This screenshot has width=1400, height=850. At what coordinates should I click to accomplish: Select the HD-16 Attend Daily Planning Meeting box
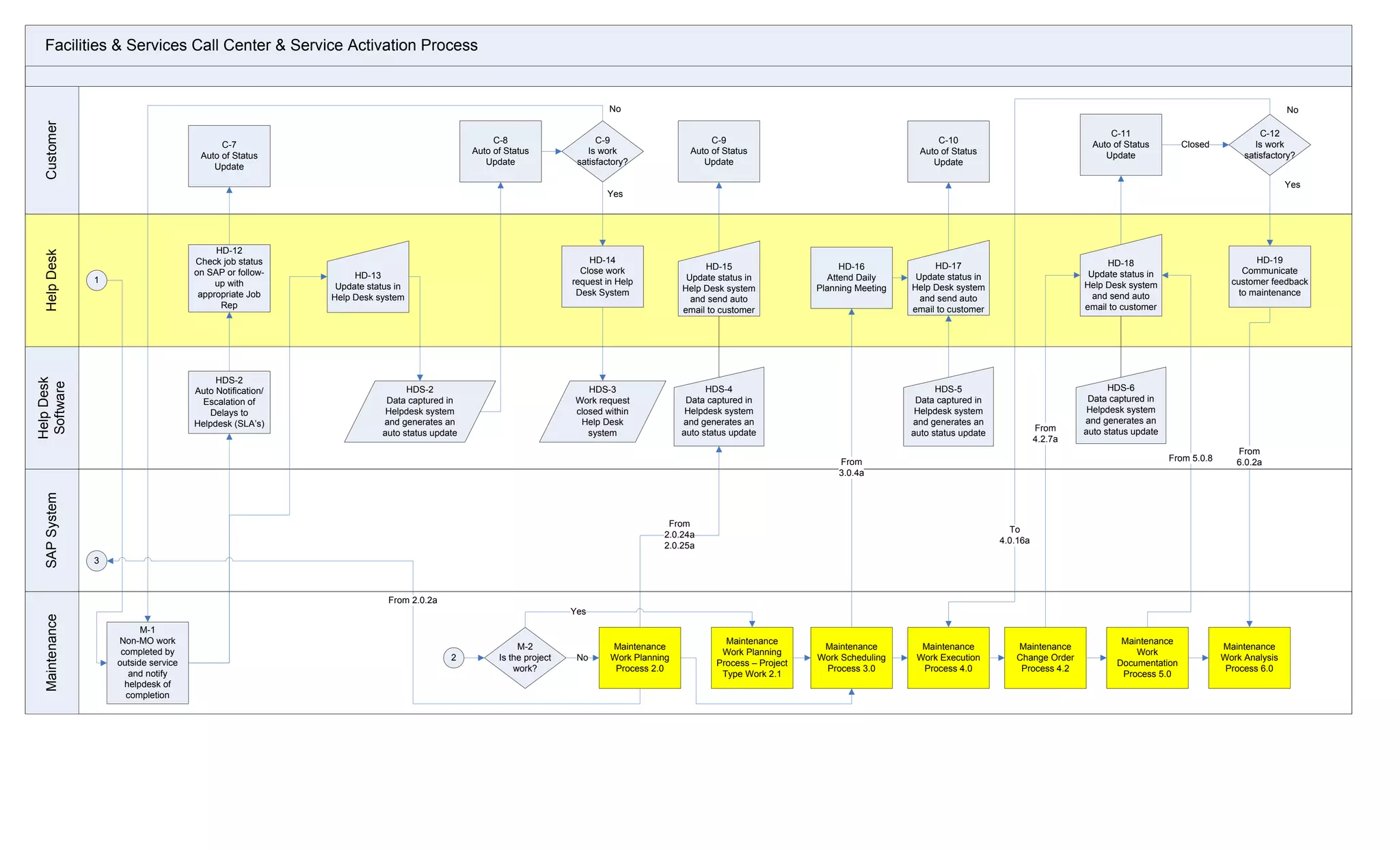[x=851, y=278]
